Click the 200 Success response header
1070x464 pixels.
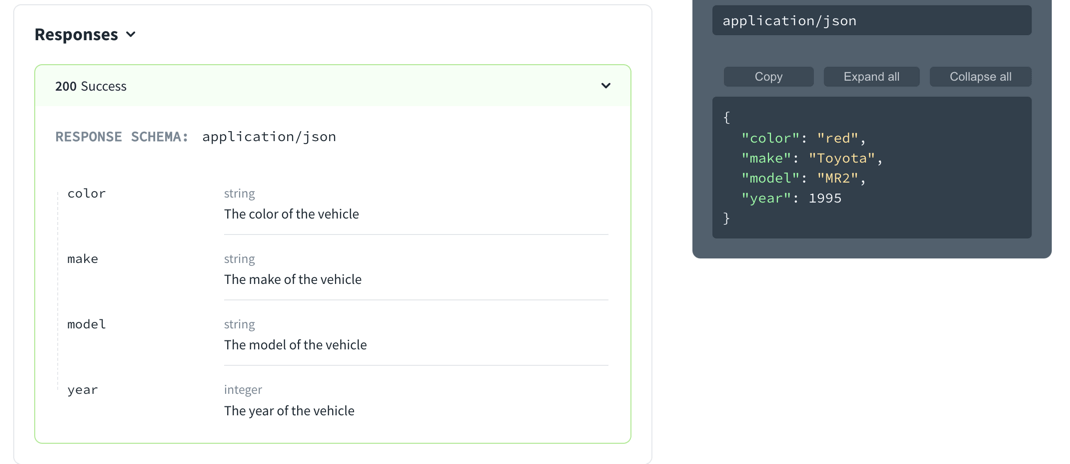[x=333, y=86]
